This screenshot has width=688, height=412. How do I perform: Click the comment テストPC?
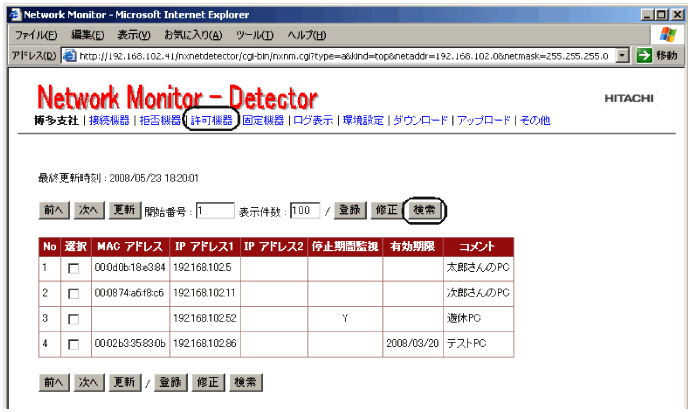[466, 343]
